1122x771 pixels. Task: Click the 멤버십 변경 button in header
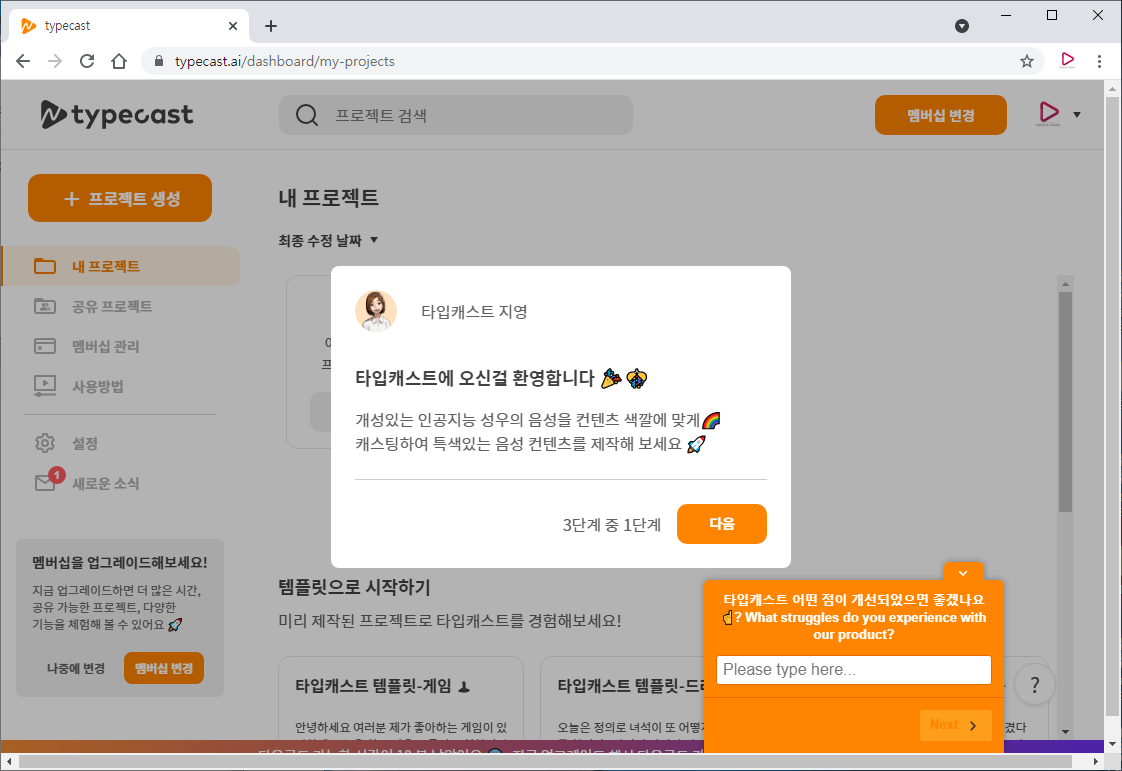[940, 115]
